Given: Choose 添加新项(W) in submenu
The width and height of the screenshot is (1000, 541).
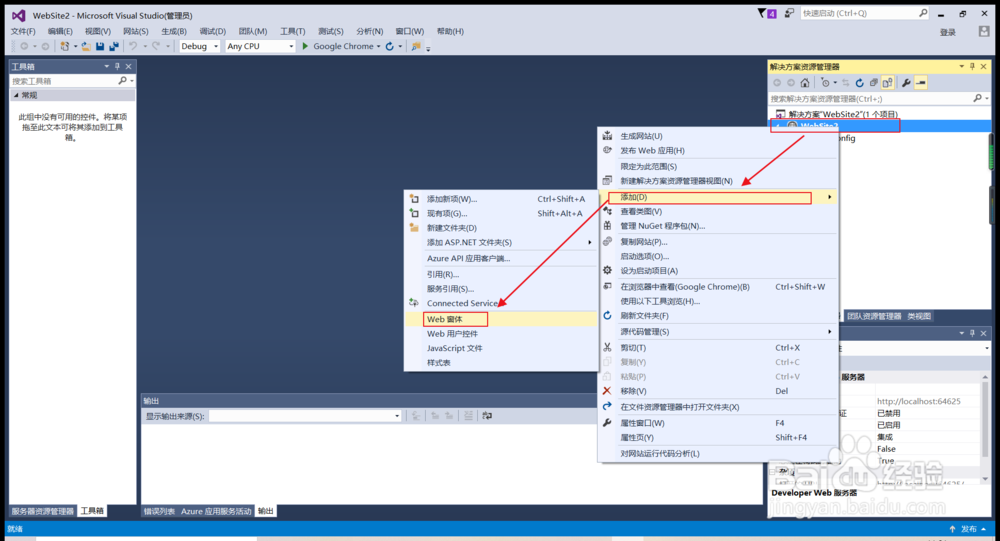Looking at the screenshot, I should click(501, 199).
